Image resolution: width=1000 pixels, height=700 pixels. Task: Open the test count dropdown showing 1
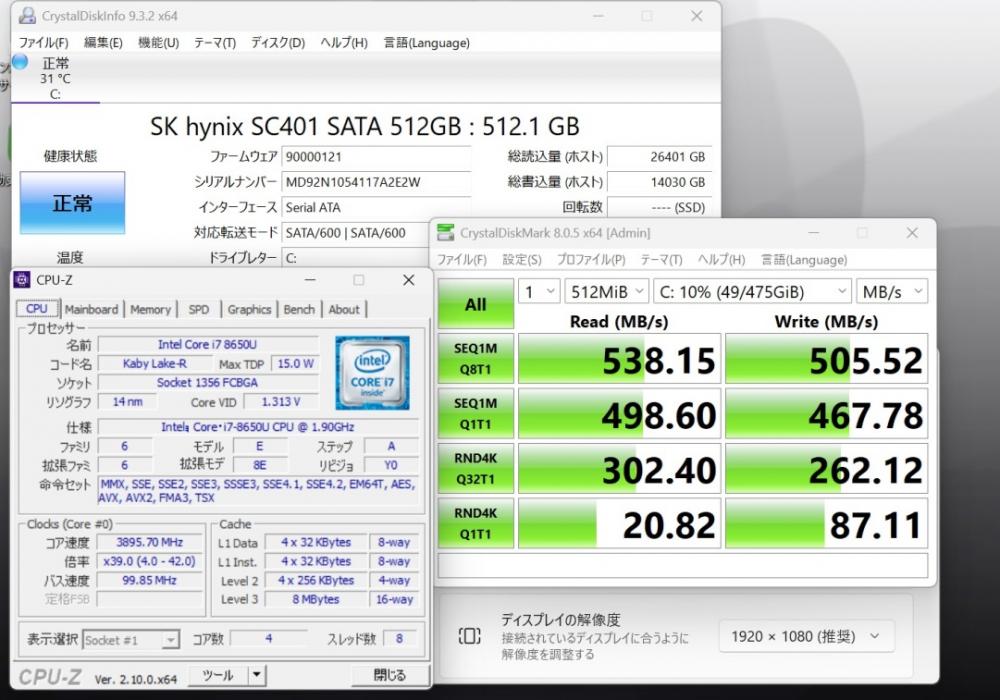coord(540,292)
